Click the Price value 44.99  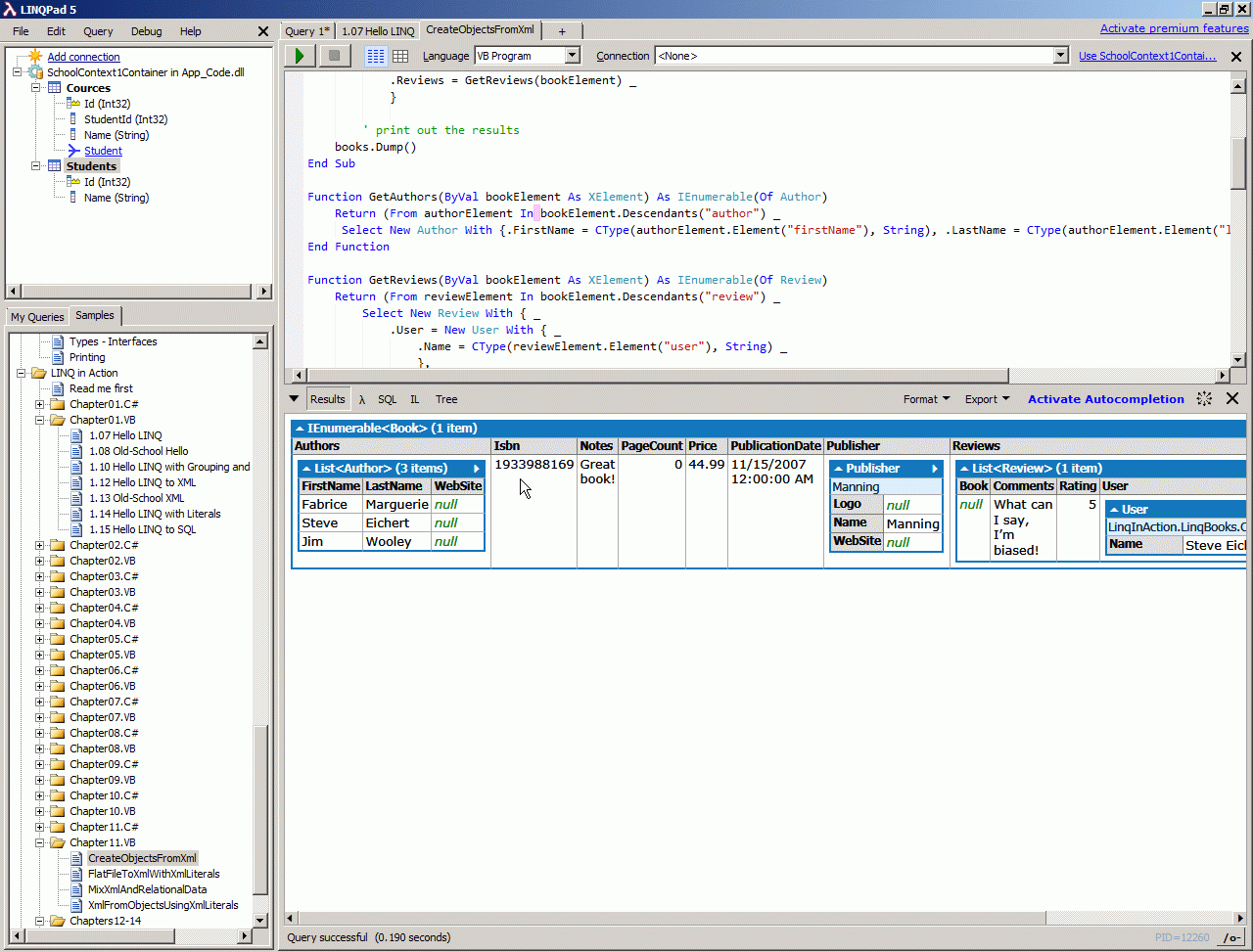(706, 465)
